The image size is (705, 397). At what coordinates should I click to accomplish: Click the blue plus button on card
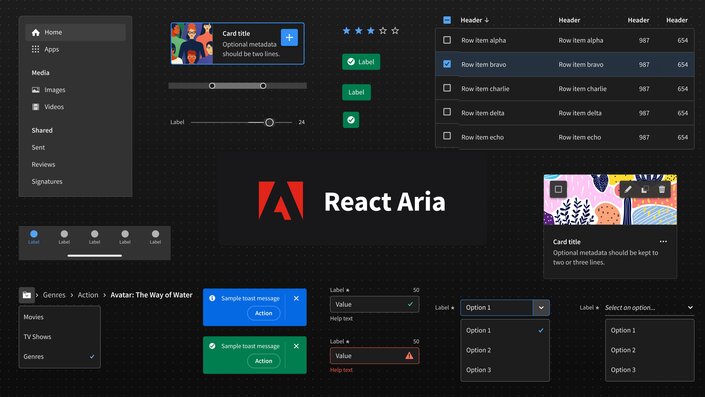pos(289,37)
